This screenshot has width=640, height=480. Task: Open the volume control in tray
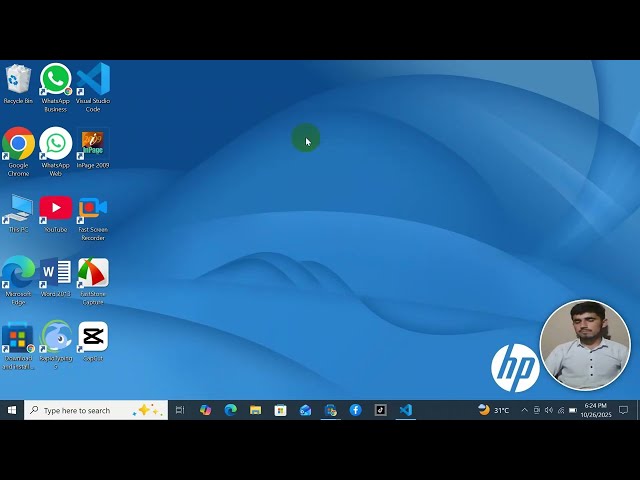tap(549, 410)
